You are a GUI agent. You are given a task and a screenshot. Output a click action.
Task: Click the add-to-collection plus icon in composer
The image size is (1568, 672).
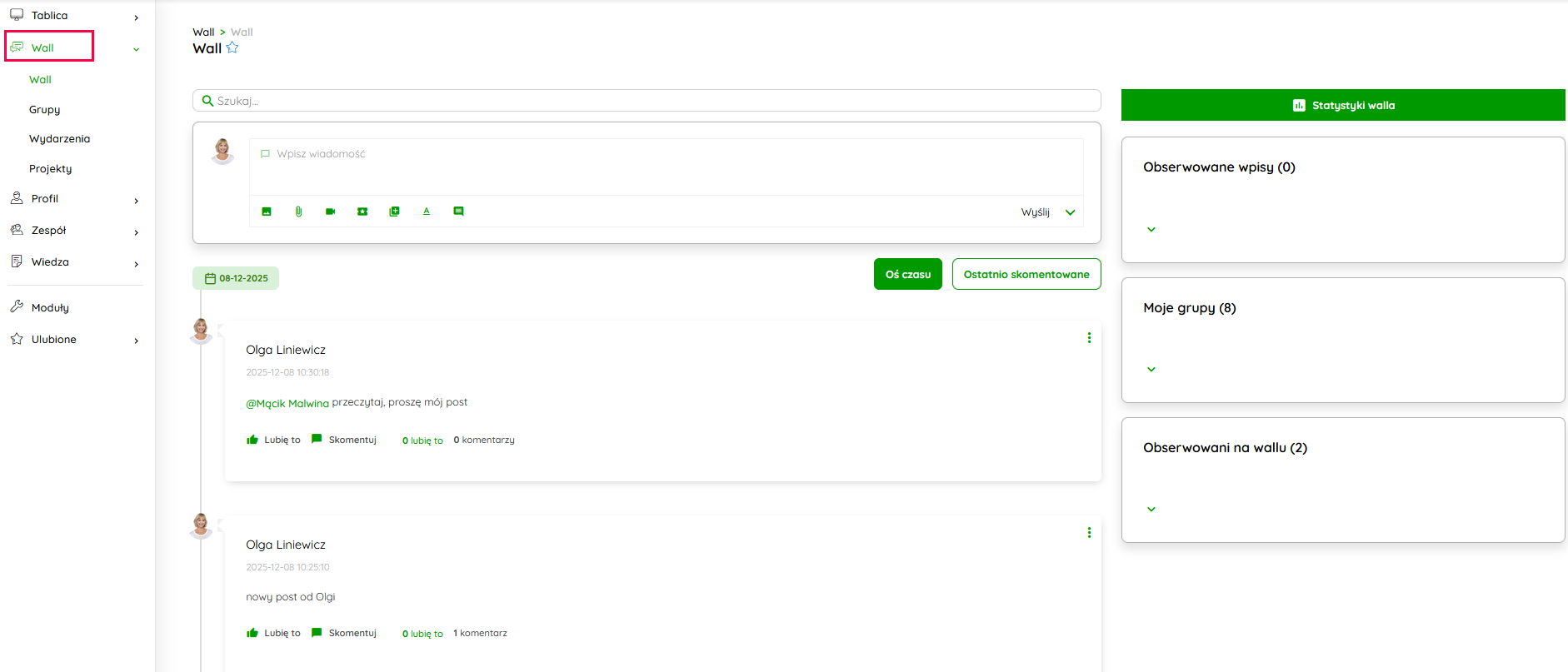pos(395,212)
